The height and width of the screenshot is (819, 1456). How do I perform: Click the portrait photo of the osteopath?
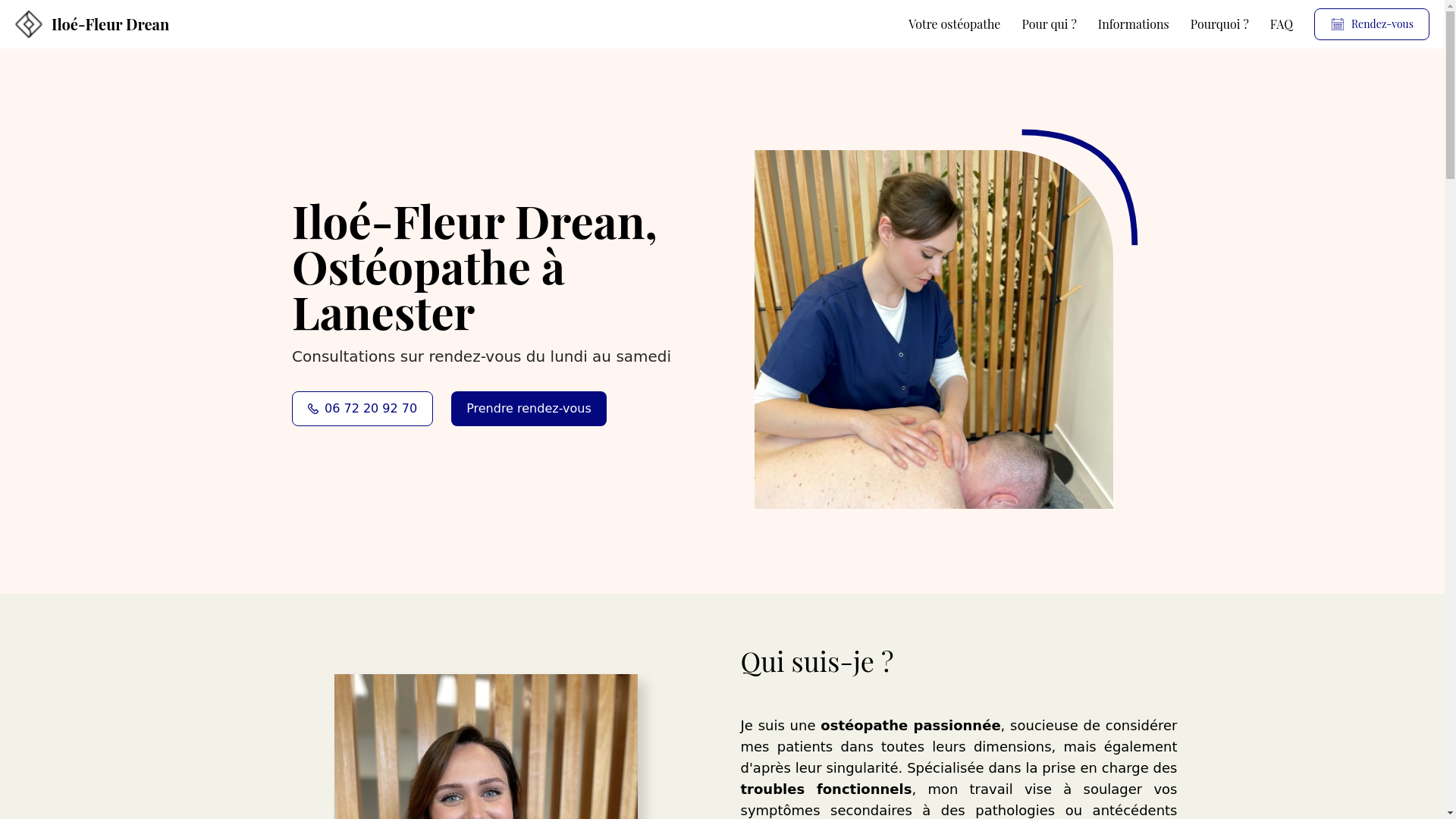486,746
